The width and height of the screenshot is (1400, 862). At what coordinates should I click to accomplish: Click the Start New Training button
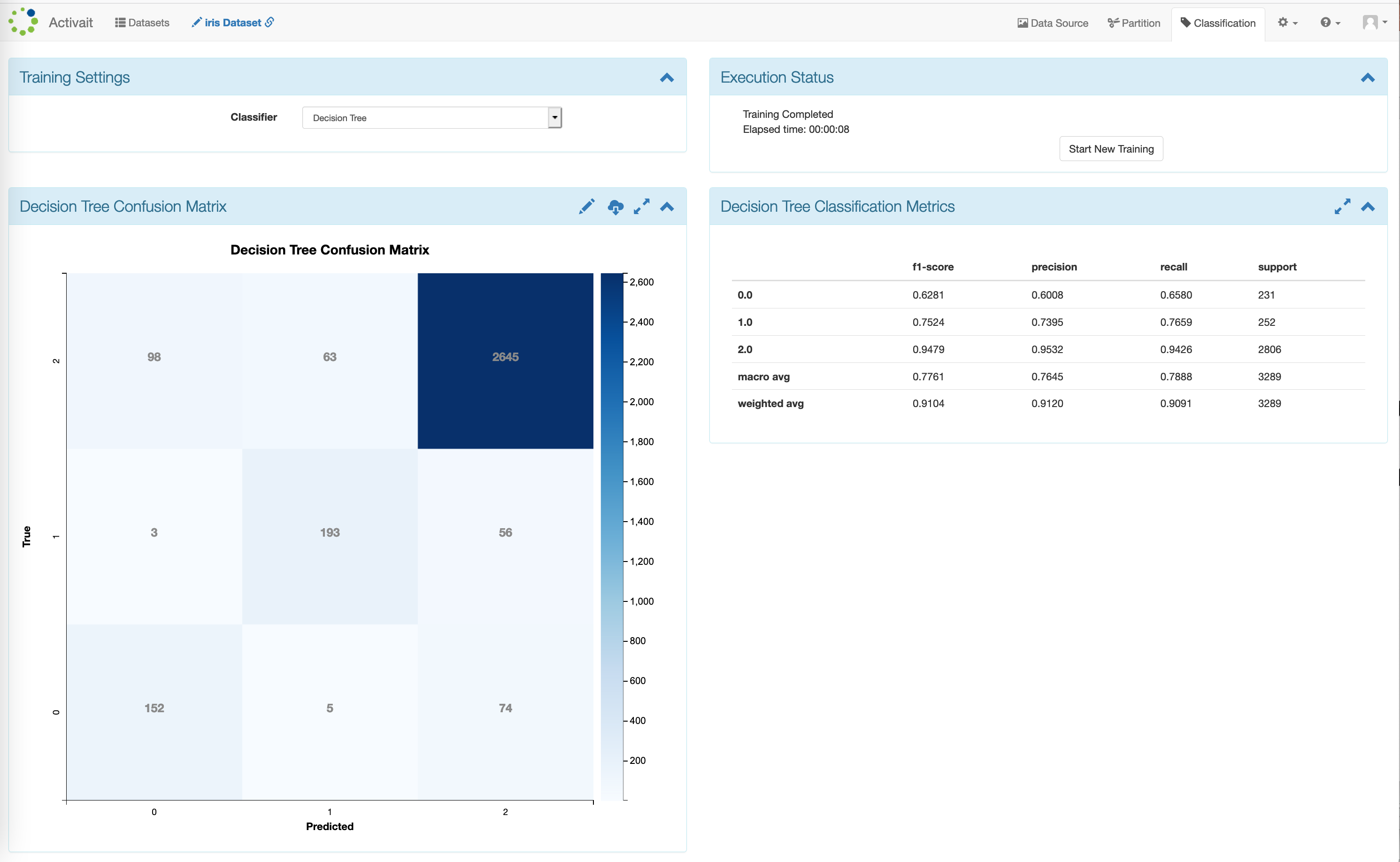(x=1111, y=149)
